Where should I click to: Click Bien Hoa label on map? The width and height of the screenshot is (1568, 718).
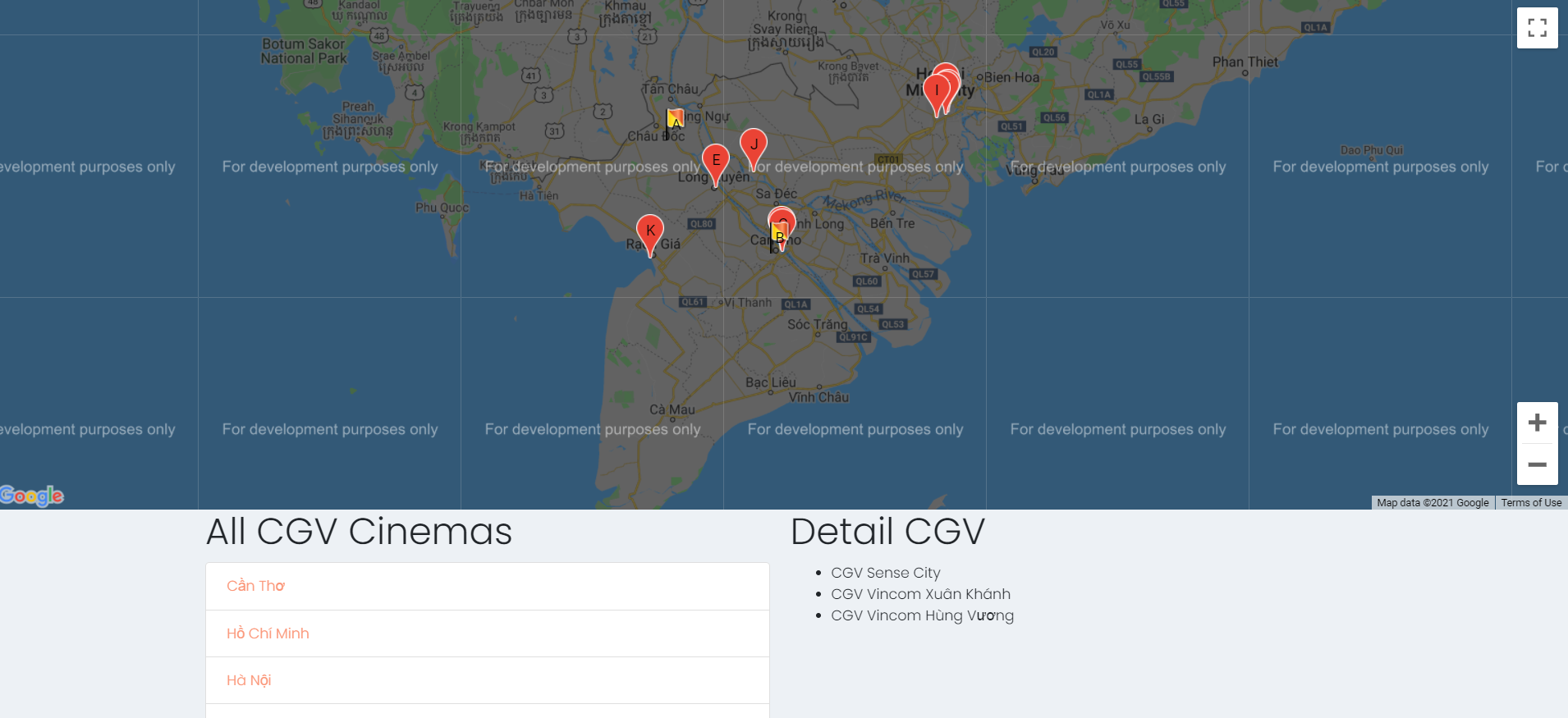[x=1011, y=78]
